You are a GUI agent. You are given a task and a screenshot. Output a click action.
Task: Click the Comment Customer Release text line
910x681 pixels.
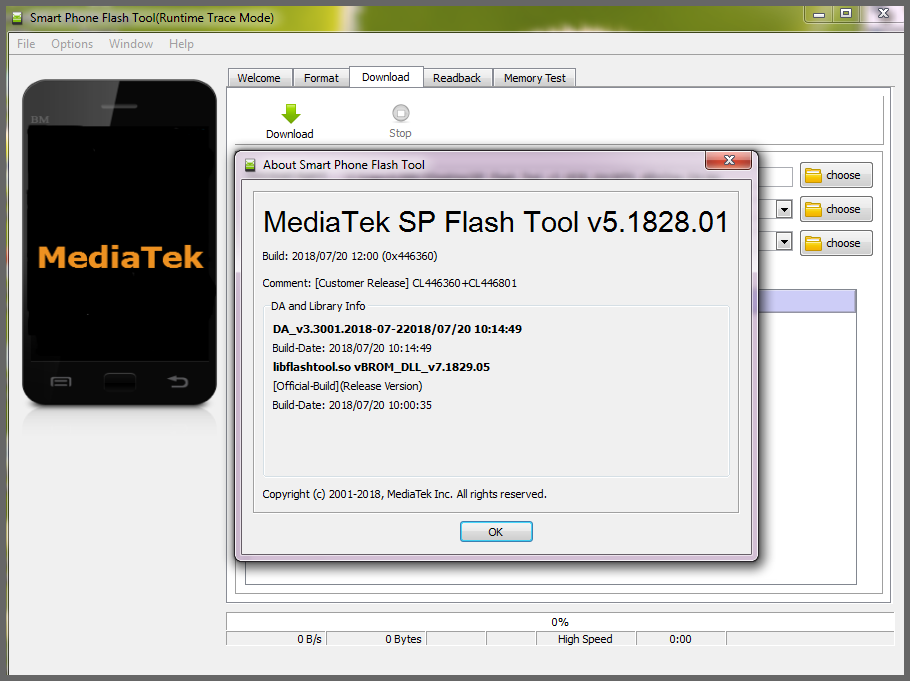click(x=389, y=283)
